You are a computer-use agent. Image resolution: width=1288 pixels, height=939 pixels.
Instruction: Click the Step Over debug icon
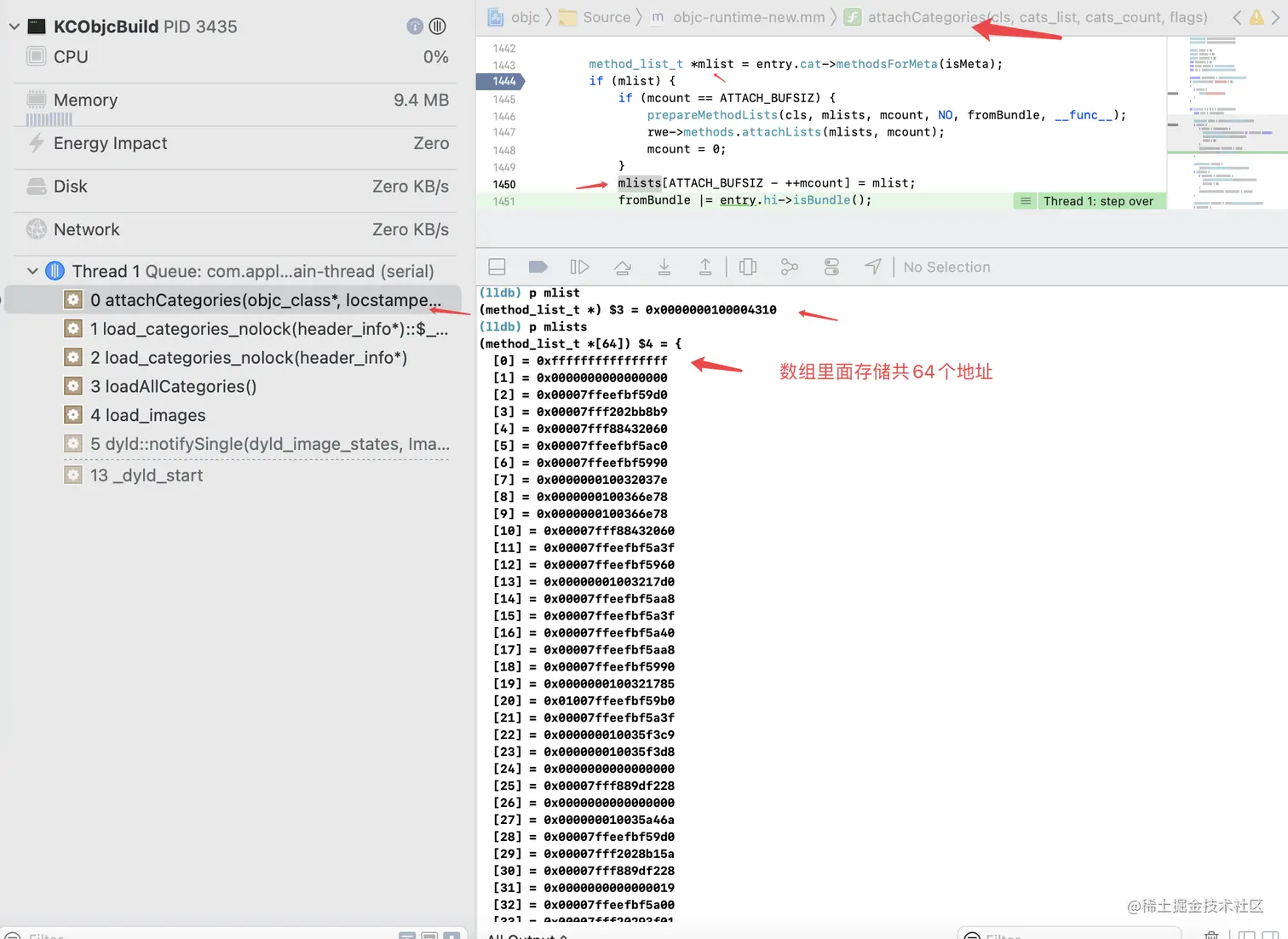point(623,267)
